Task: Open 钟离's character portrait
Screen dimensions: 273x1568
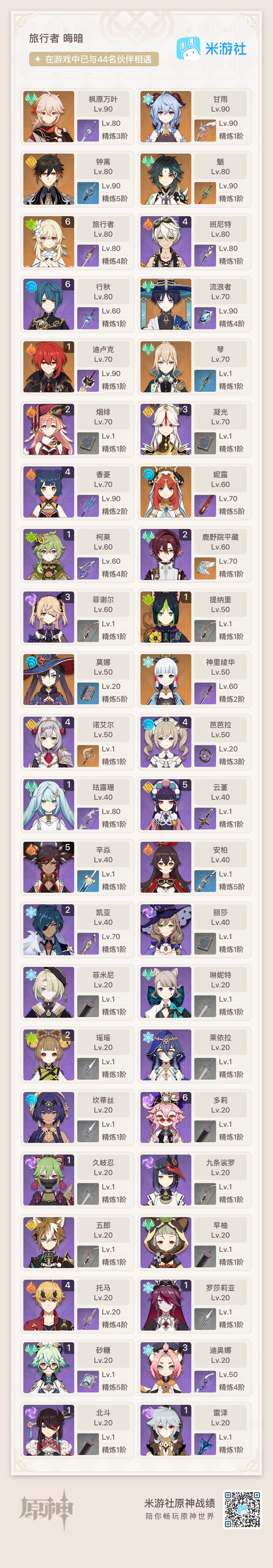Action: click(x=49, y=180)
